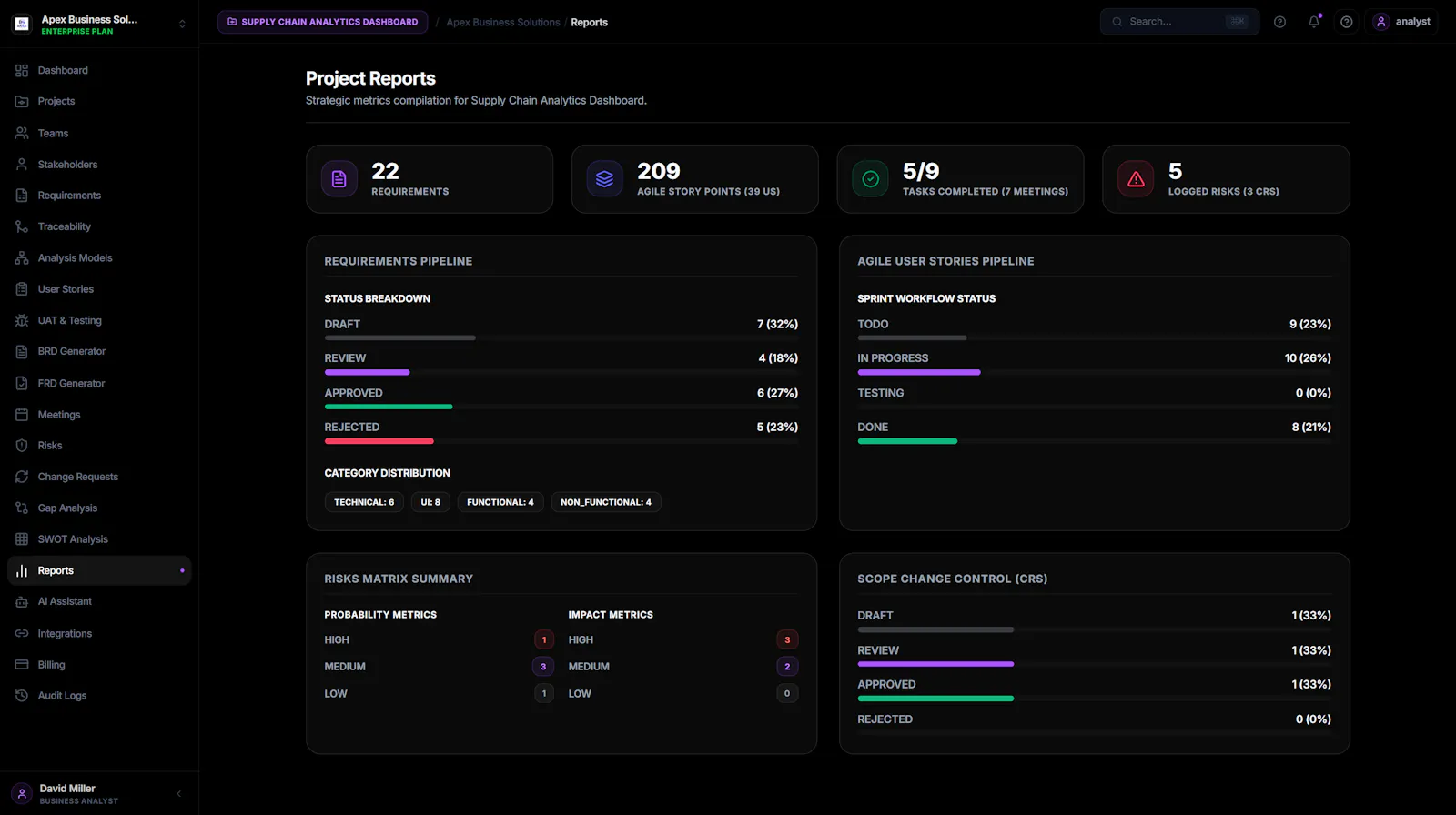The width and height of the screenshot is (1456, 815).
Task: Click the Integrations link icon
Action: click(x=22, y=633)
